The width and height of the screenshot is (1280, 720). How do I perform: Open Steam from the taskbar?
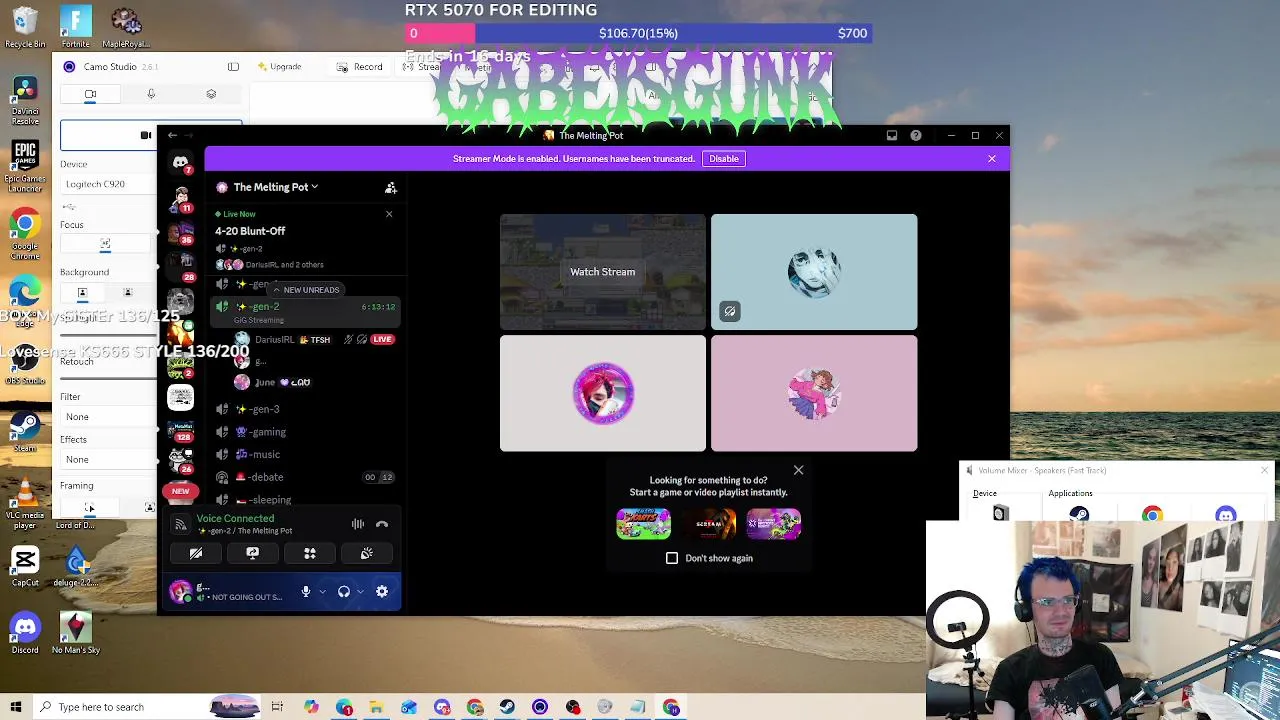(507, 707)
